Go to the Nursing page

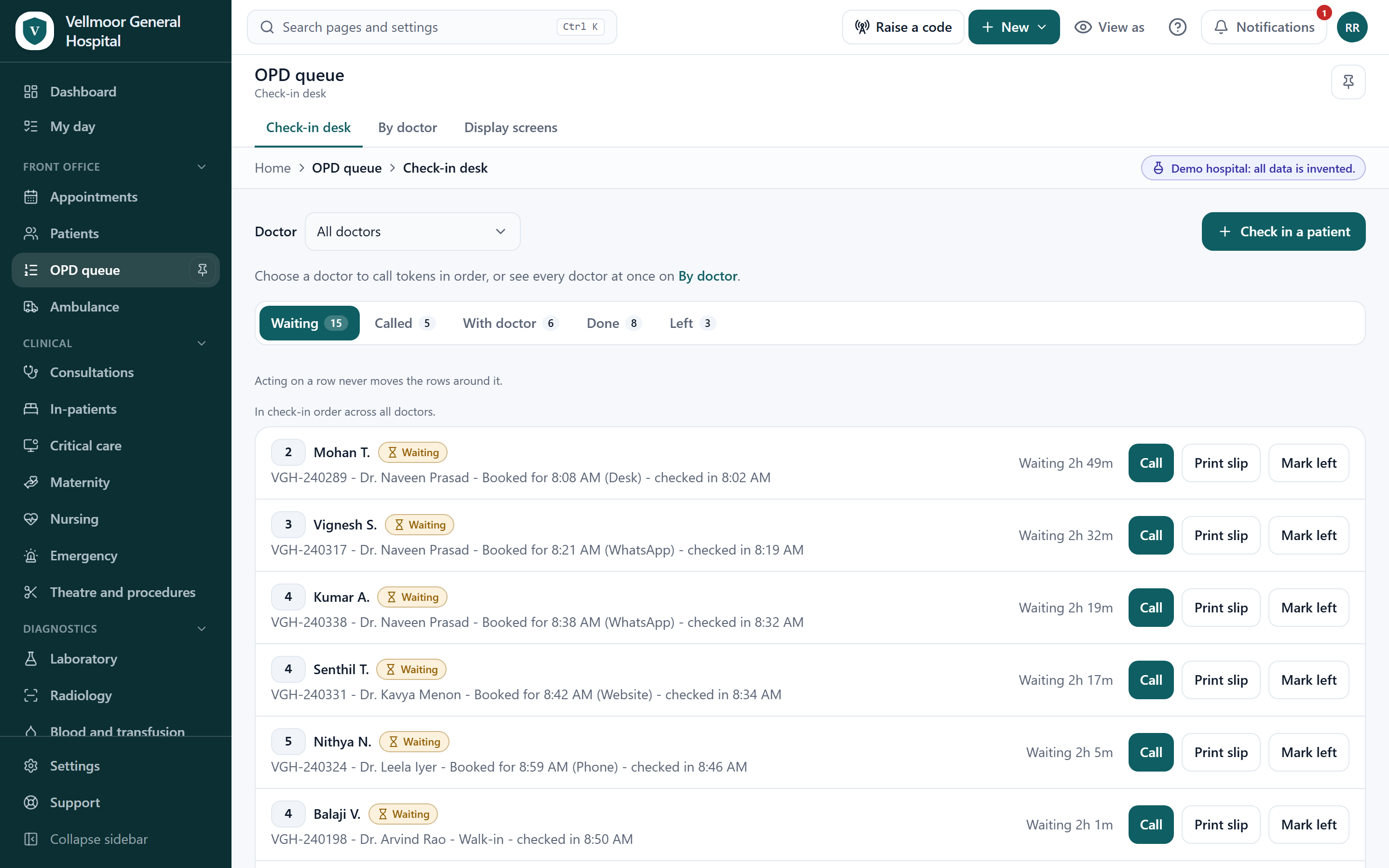pos(115,519)
